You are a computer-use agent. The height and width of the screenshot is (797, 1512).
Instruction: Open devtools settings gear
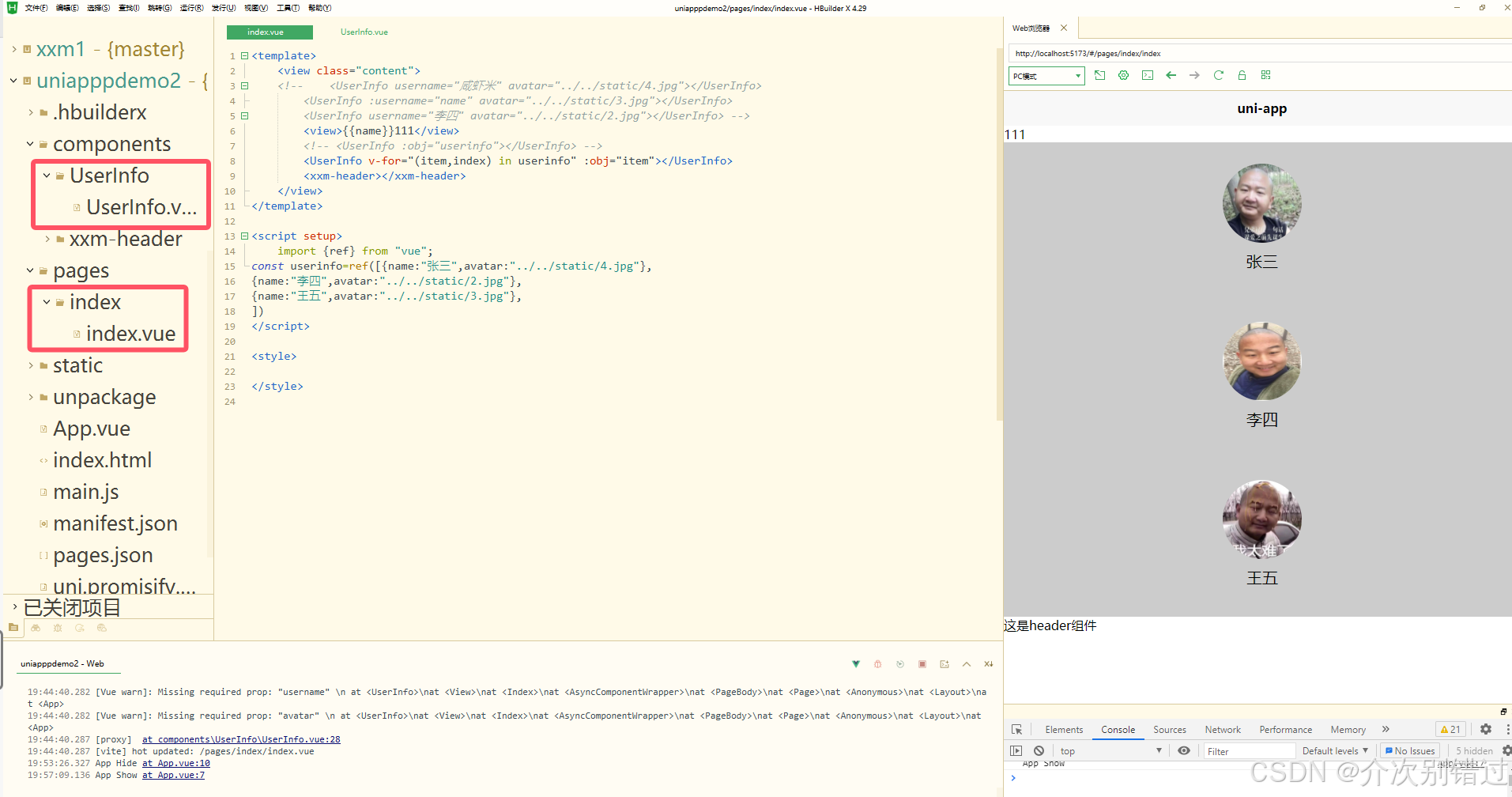pos(1486,730)
